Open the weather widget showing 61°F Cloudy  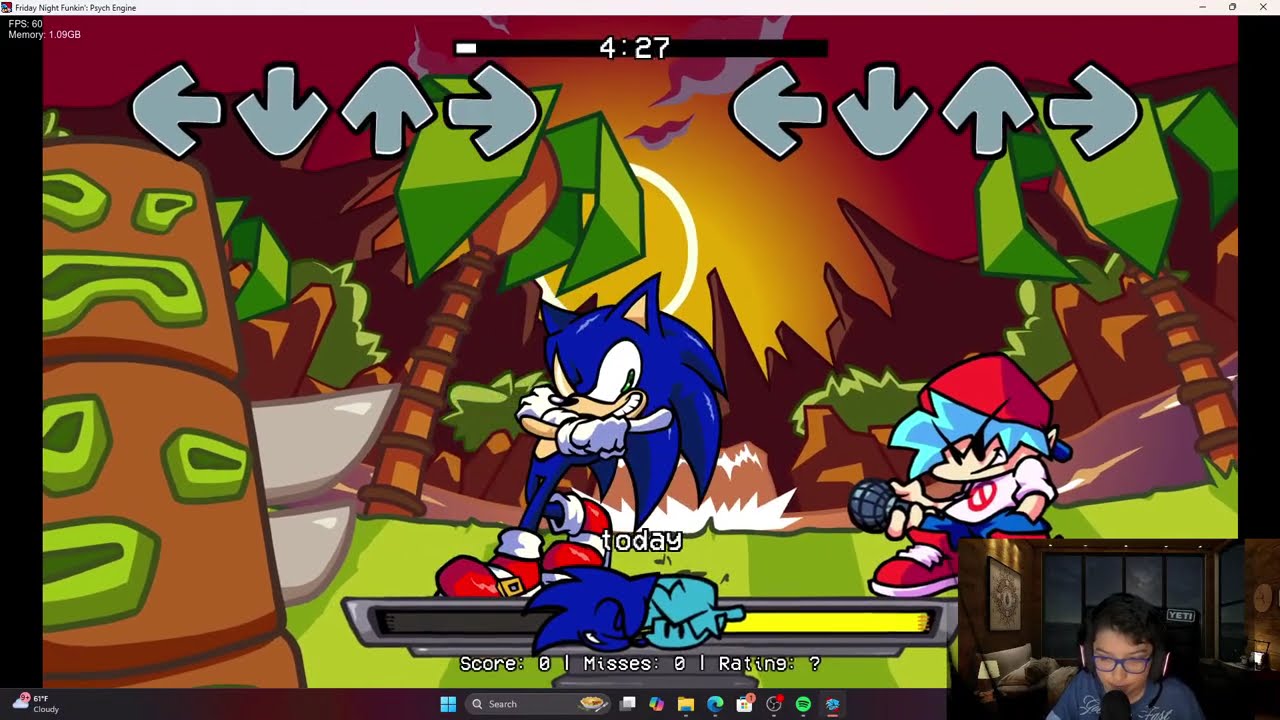tap(37, 703)
